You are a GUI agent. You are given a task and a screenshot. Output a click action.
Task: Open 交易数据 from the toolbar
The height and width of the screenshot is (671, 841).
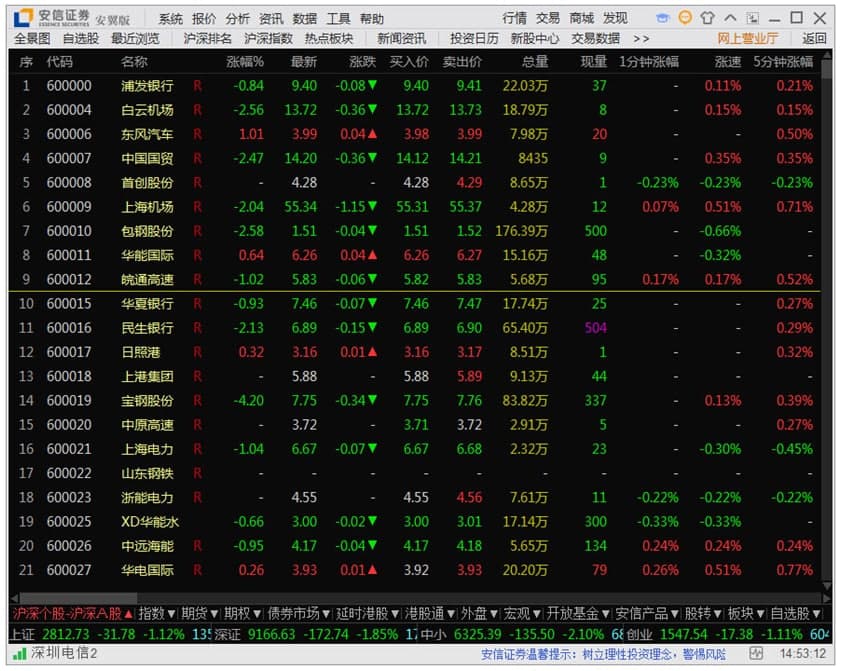[595, 39]
